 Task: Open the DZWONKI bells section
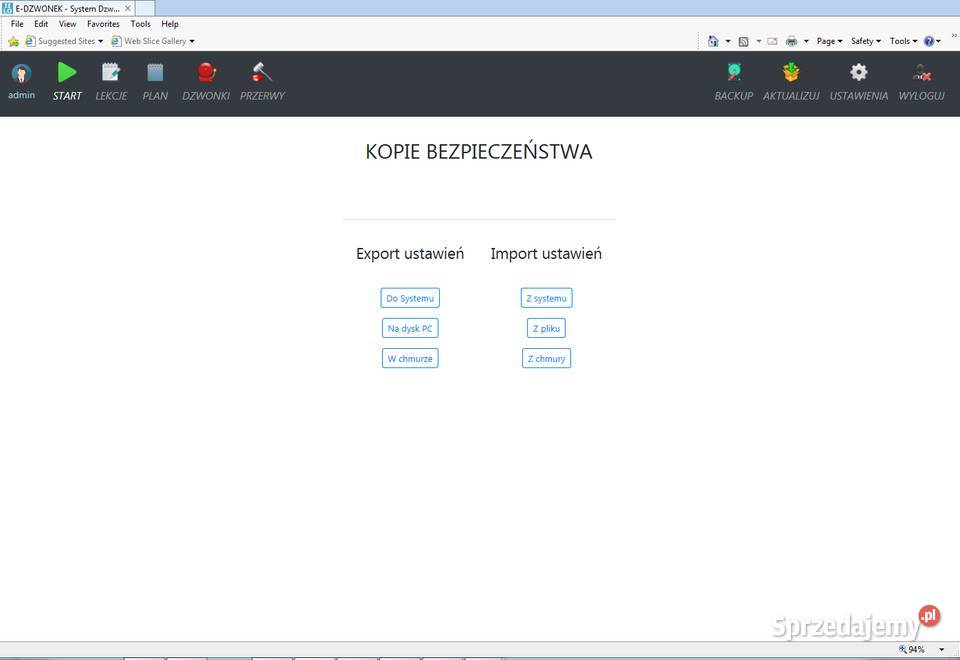point(206,73)
